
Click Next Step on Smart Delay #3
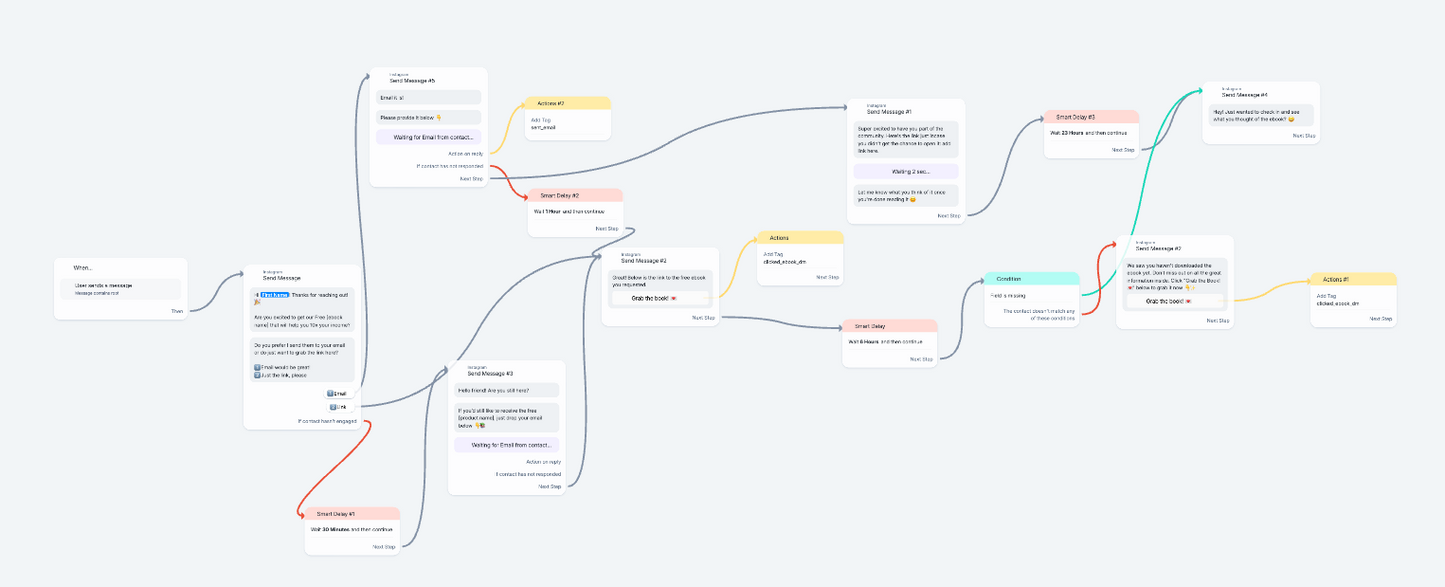tap(1123, 149)
